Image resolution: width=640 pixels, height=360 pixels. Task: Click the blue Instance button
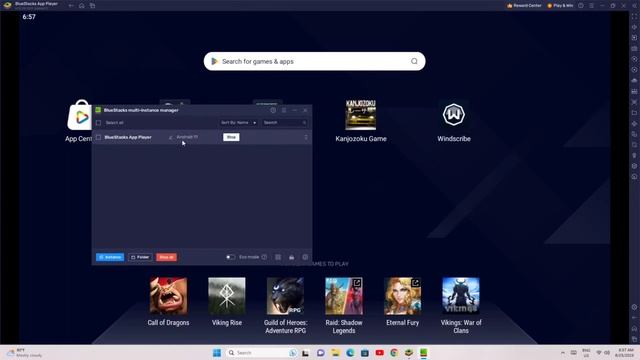pos(110,257)
